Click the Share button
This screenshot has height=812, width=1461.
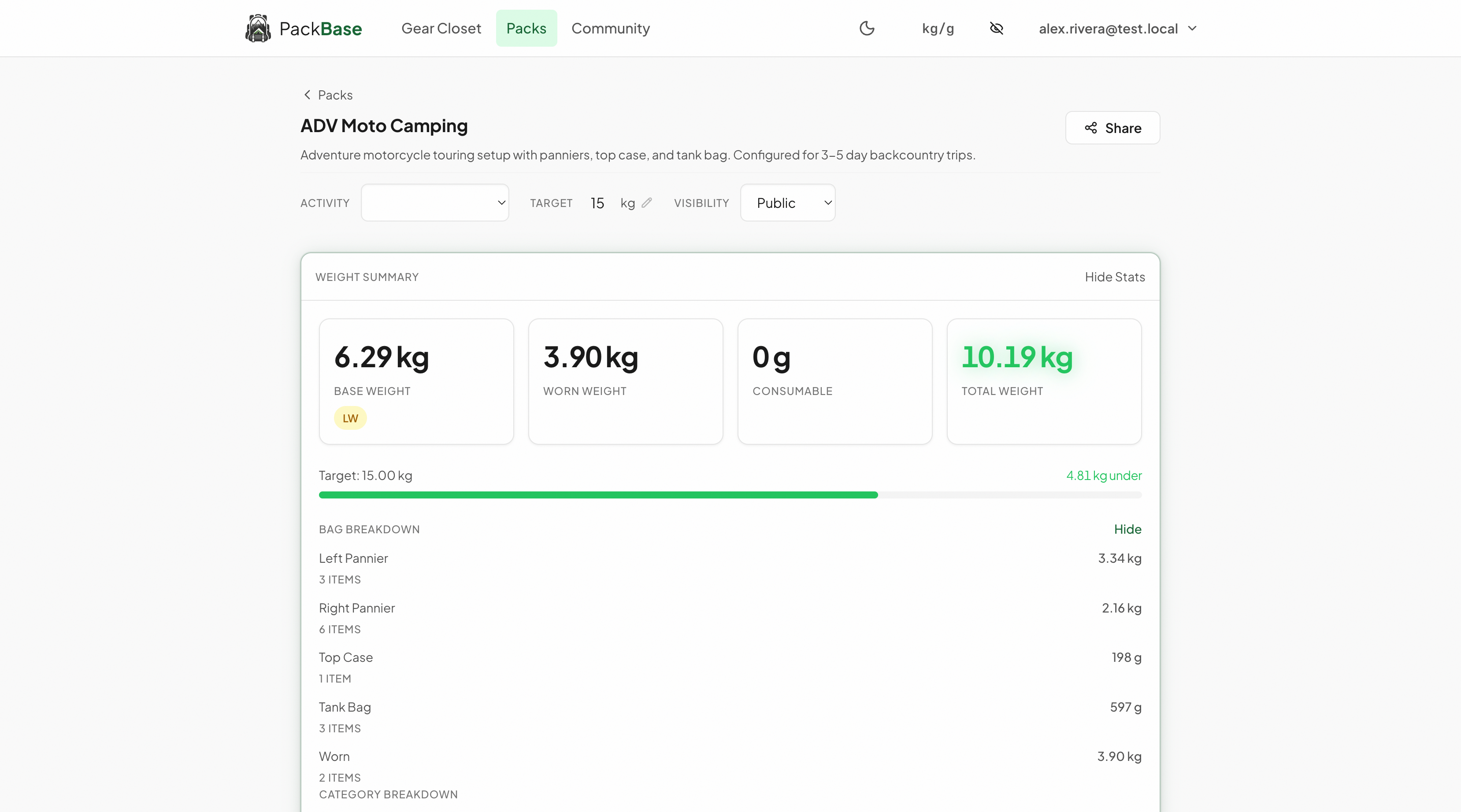click(1112, 128)
